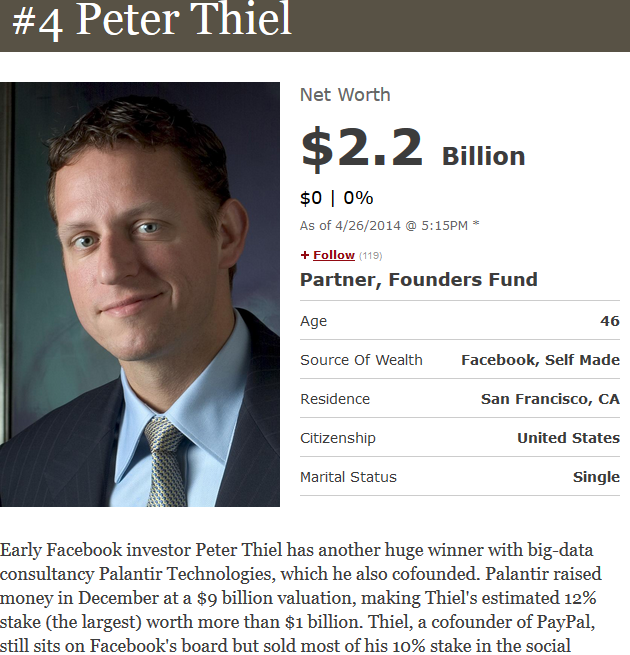Select the Age row value 46

coord(610,321)
